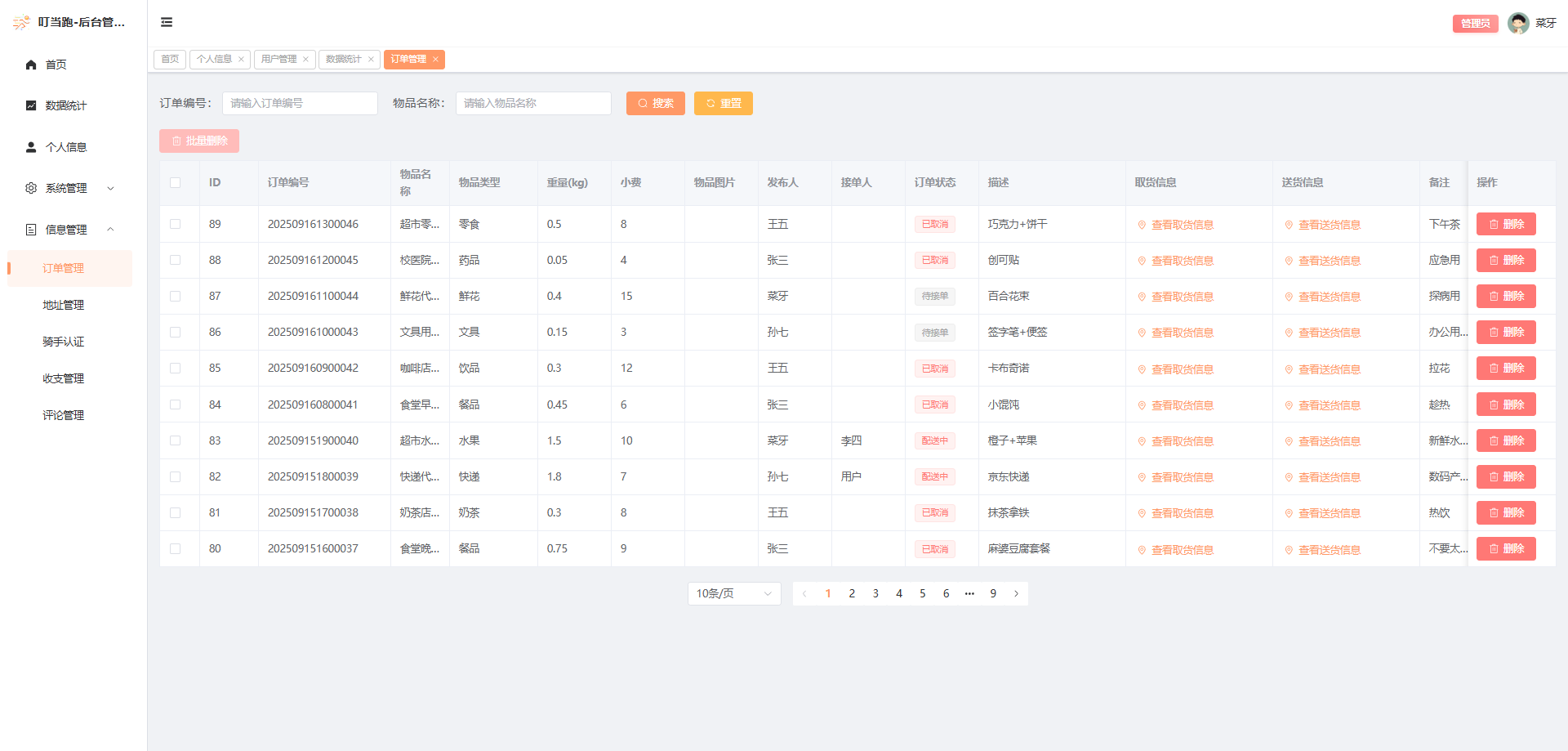
Task: Click the 批量删除 button
Action: (x=199, y=141)
